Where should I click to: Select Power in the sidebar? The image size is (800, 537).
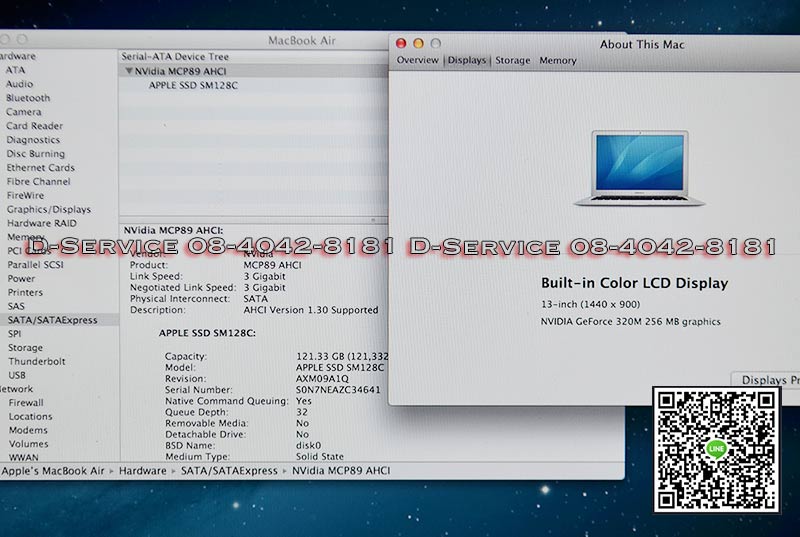click(x=21, y=278)
